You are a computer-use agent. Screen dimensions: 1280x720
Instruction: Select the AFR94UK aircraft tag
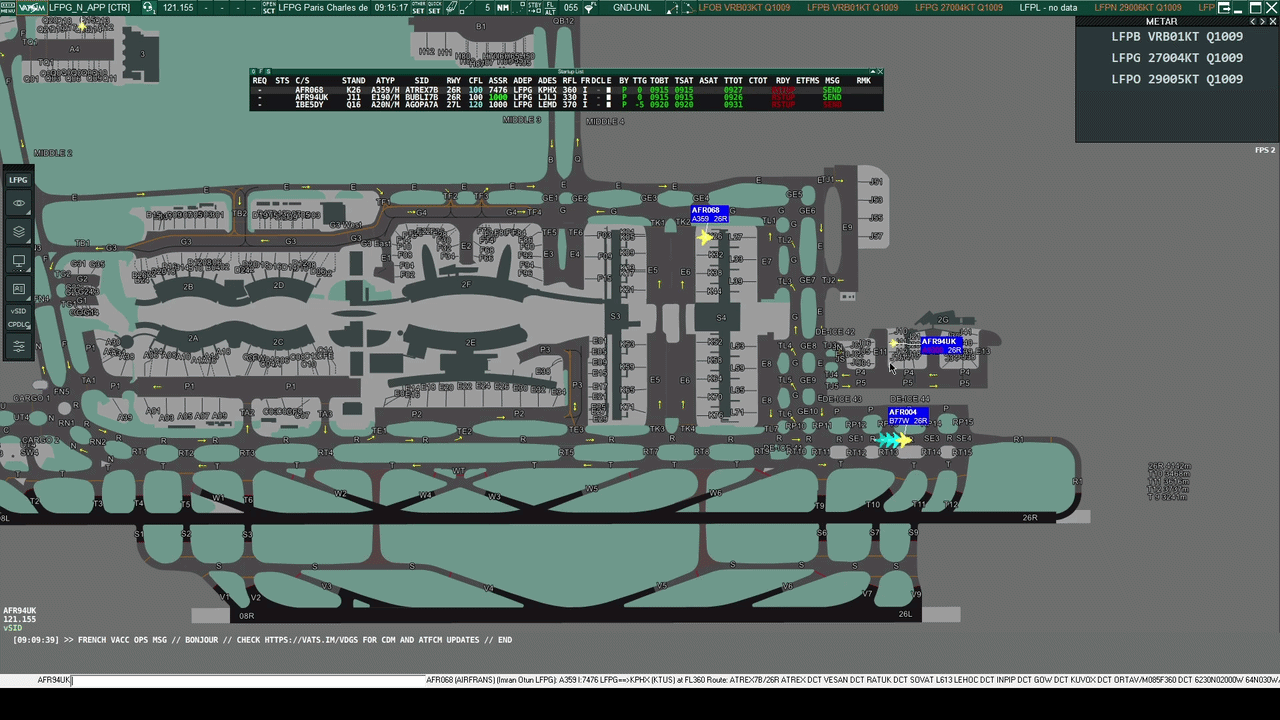[x=941, y=345]
